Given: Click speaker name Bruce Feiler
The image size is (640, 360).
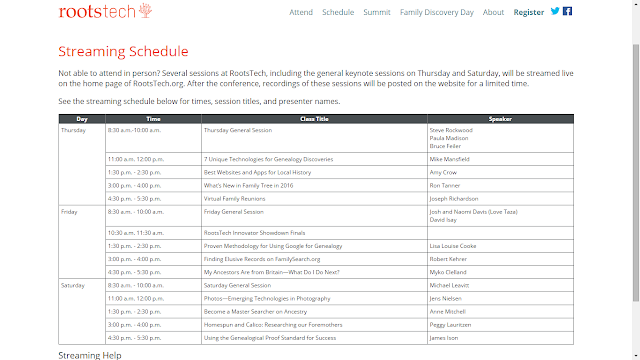Looking at the screenshot, I should [445, 146].
